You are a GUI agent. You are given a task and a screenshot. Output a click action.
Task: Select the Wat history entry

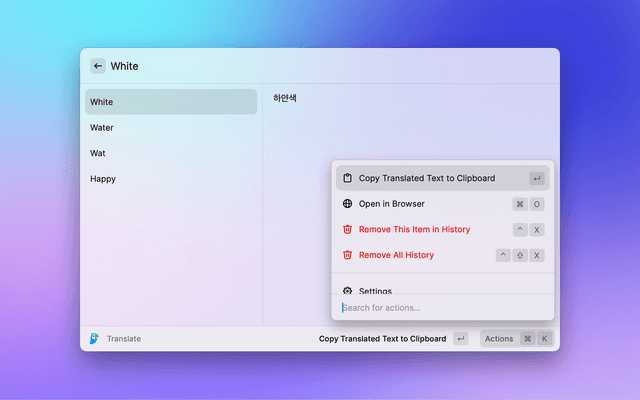98,153
